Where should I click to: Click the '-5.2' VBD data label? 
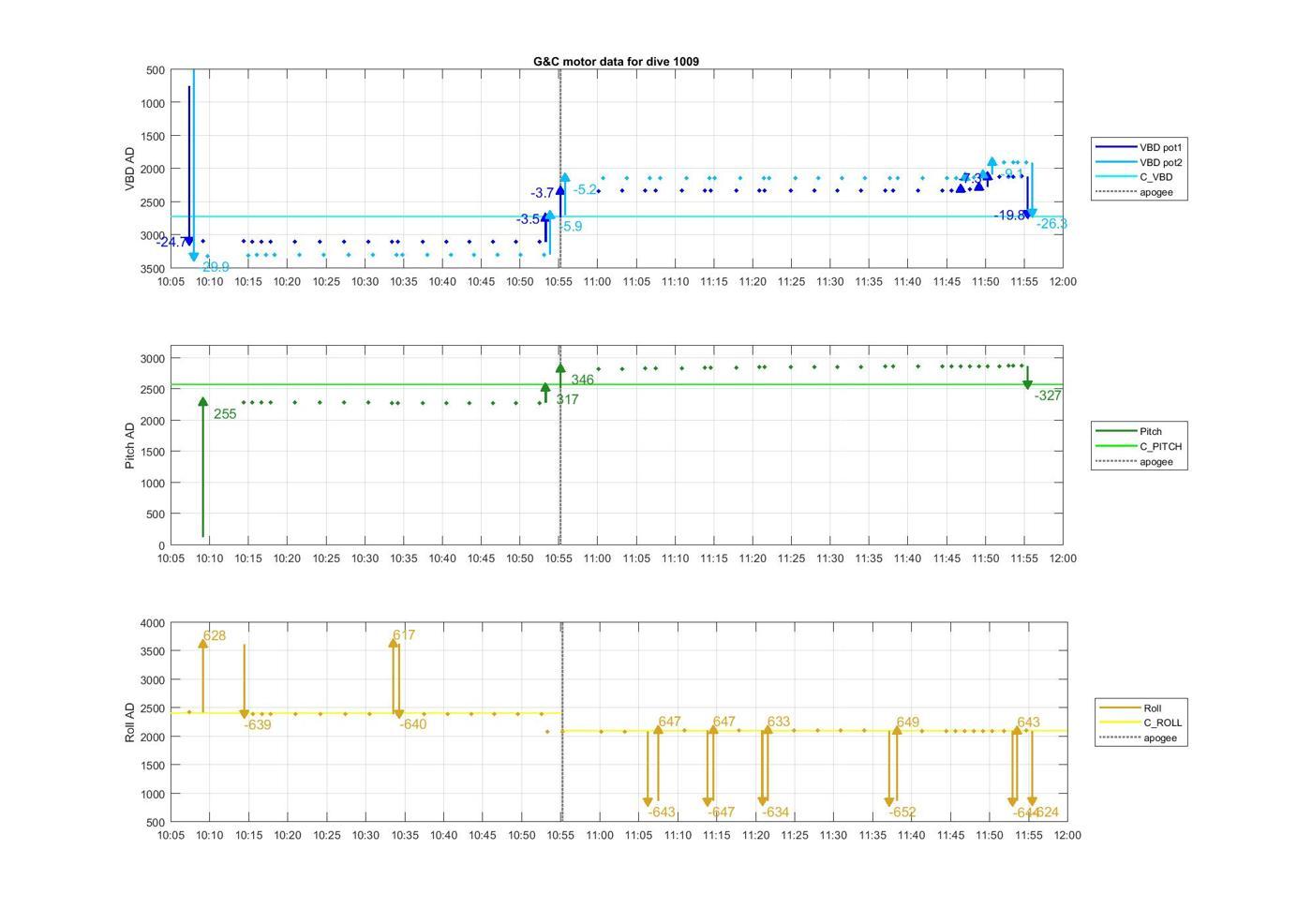586,189
